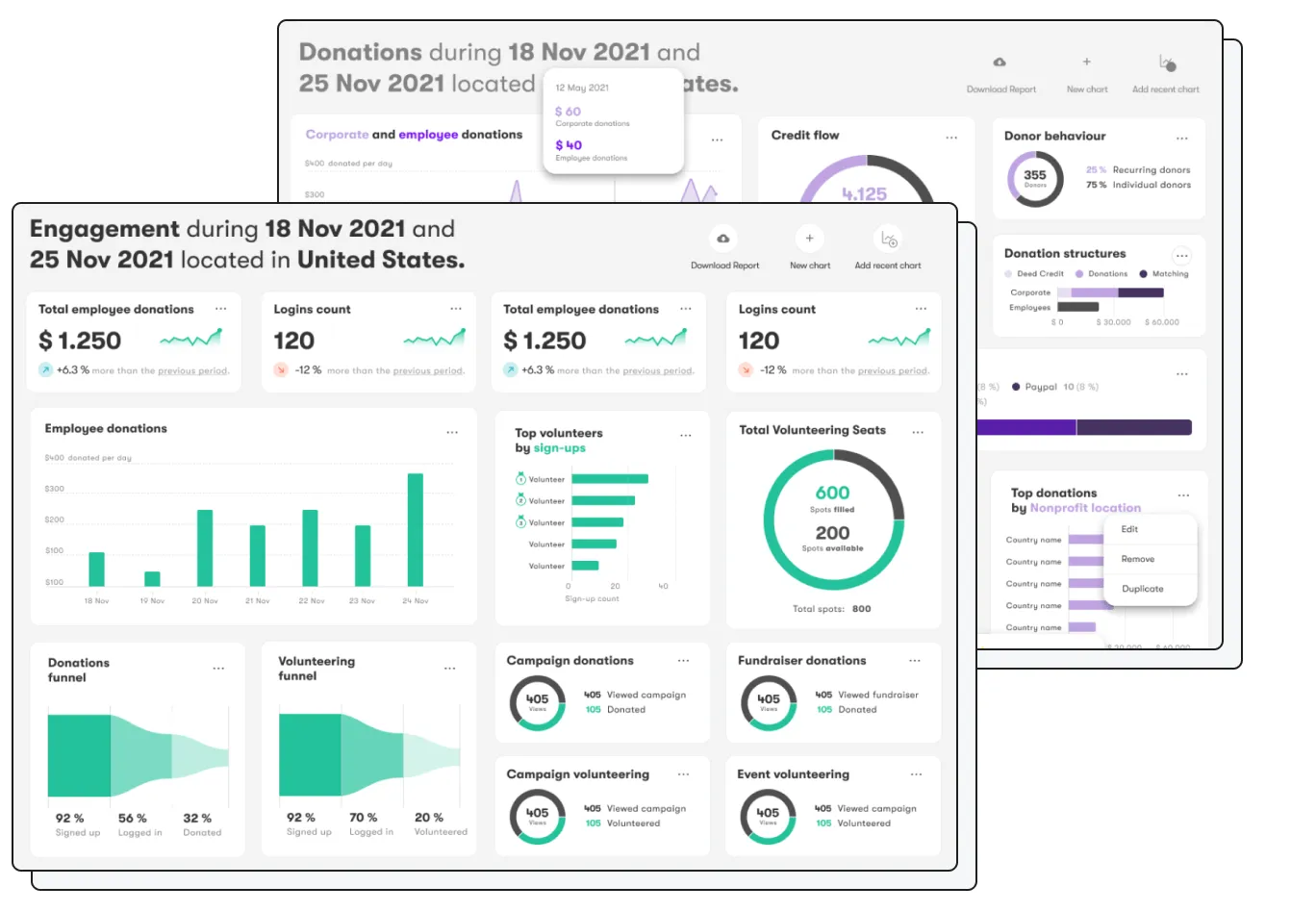Click "32 %" Donated in Donations funnel
Viewport: 1316px width, 912px height.
click(x=197, y=819)
